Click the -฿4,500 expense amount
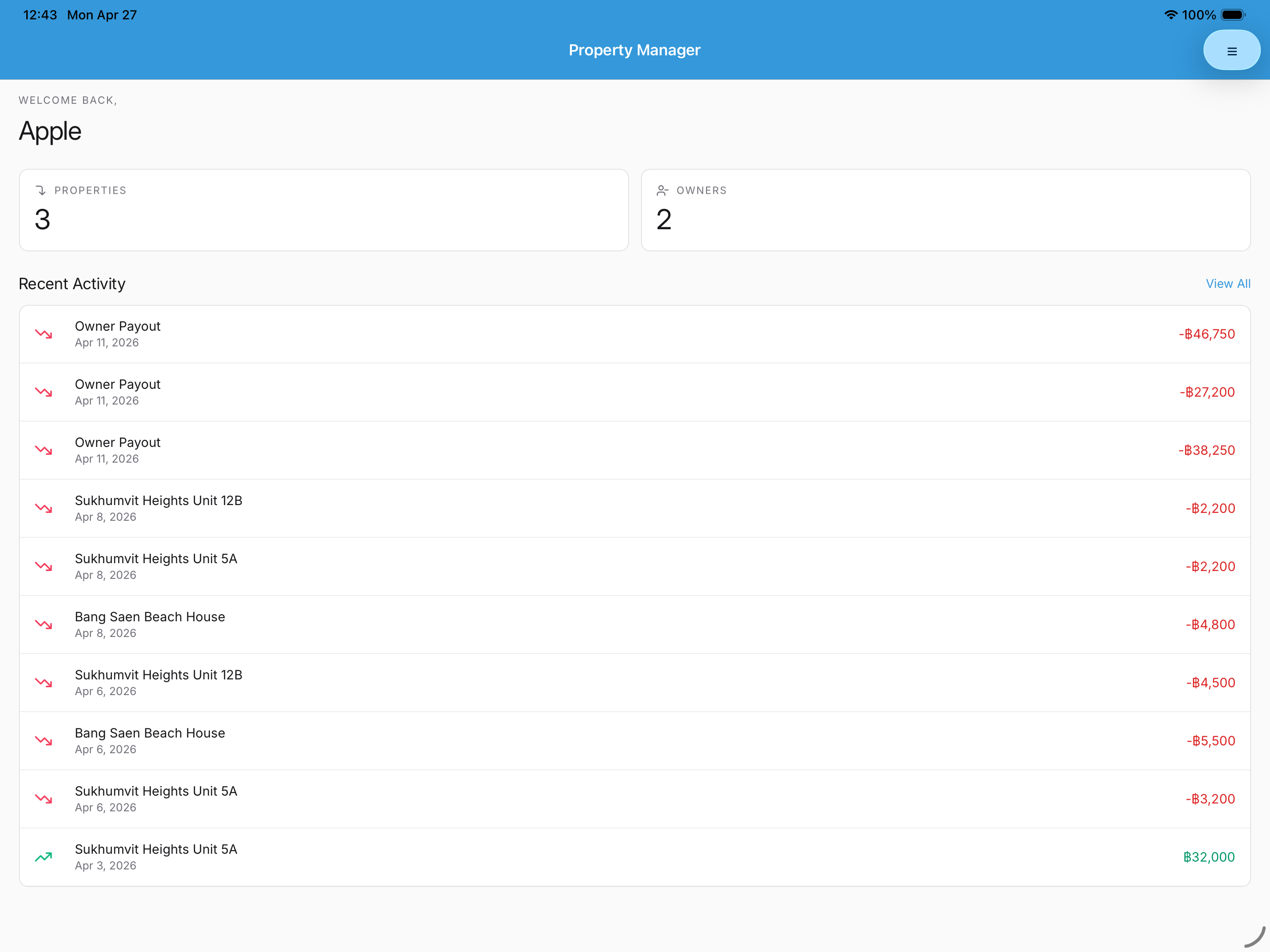1270x952 pixels. click(x=1210, y=682)
